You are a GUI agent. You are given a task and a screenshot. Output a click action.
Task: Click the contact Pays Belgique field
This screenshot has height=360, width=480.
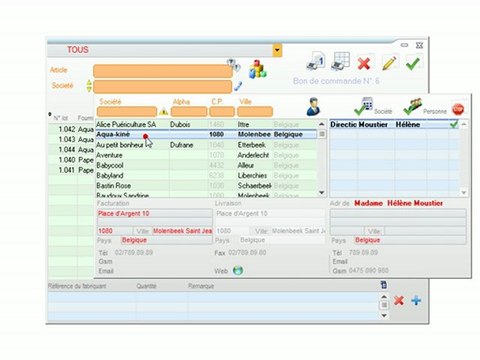(x=409, y=240)
